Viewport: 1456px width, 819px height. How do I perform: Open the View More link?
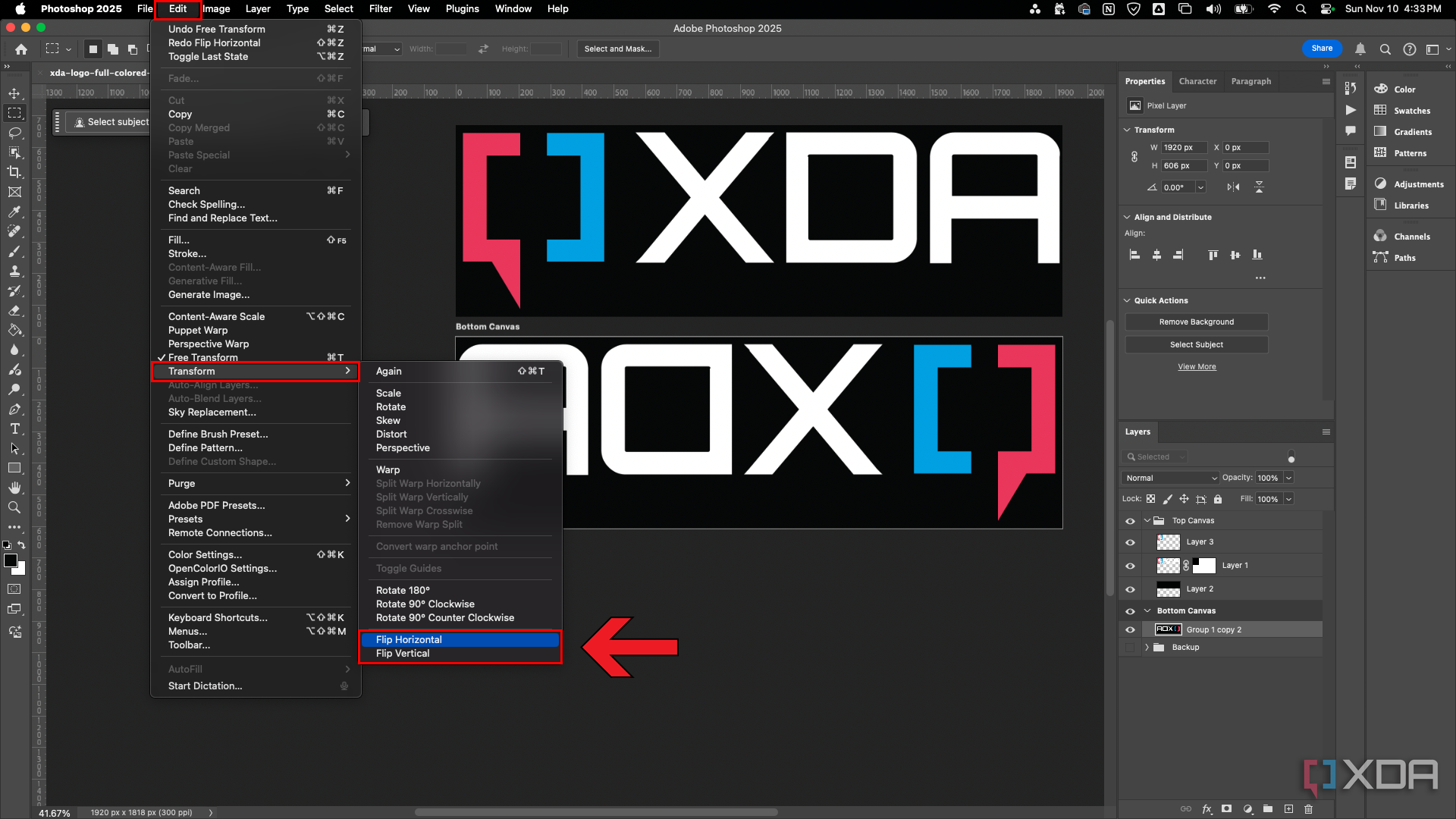(1197, 367)
